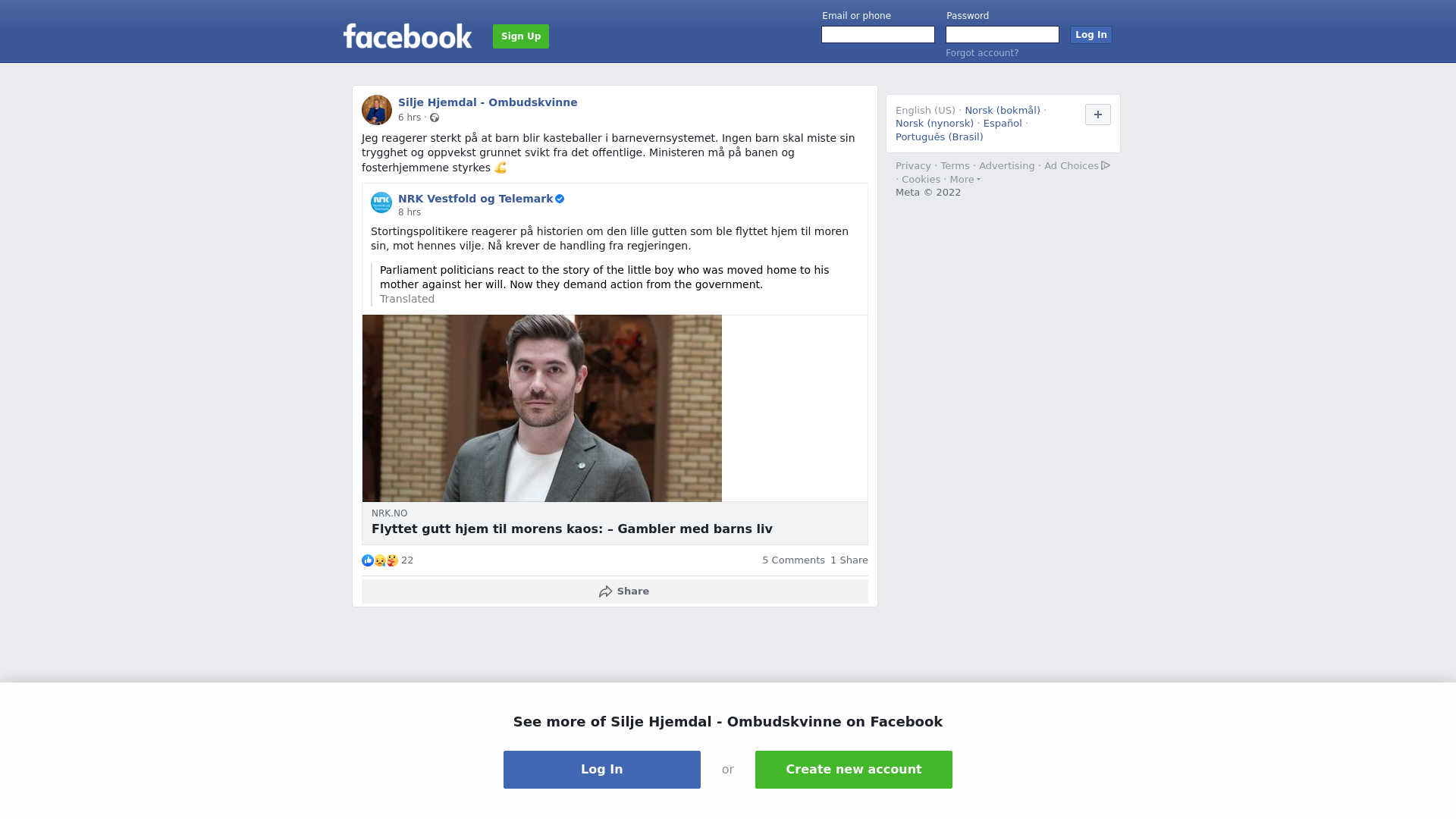This screenshot has width=1456, height=819.
Task: Click the Like reaction icon
Action: 368,560
